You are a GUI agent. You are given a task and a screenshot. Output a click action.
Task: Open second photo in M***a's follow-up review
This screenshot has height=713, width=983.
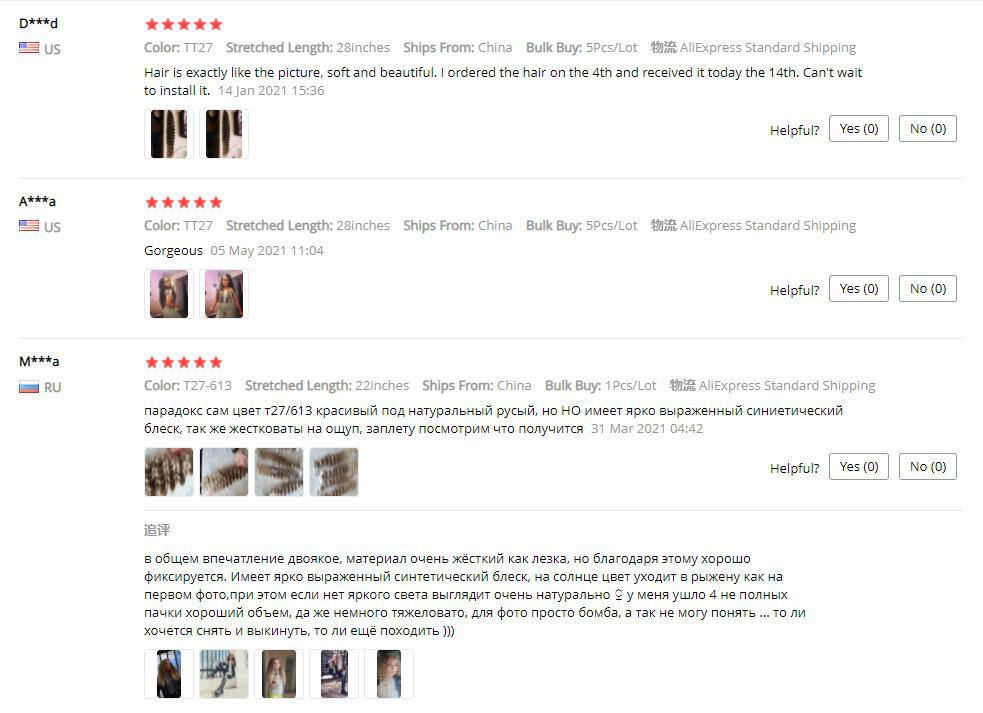pyautogui.click(x=224, y=674)
